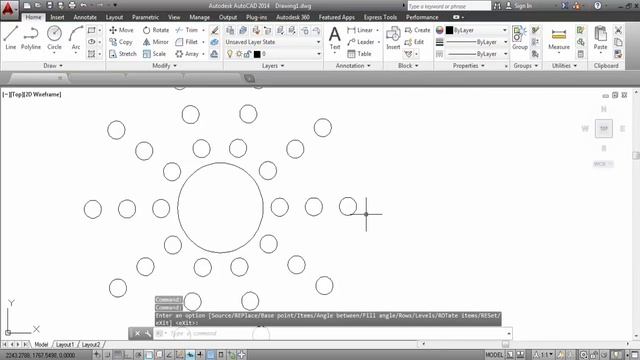Switch to the Layout2 tab
Image resolution: width=640 pixels, height=360 pixels.
tap(91, 345)
